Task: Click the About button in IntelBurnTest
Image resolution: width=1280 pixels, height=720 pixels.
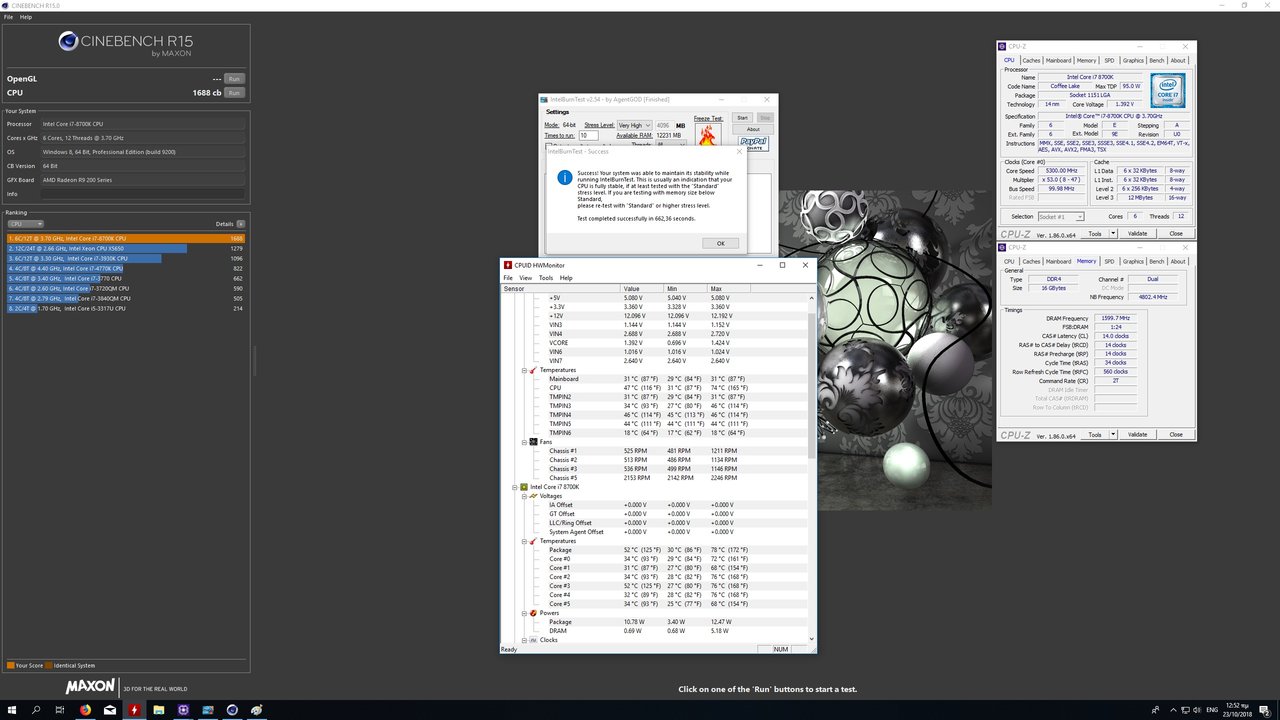Action: (x=753, y=129)
